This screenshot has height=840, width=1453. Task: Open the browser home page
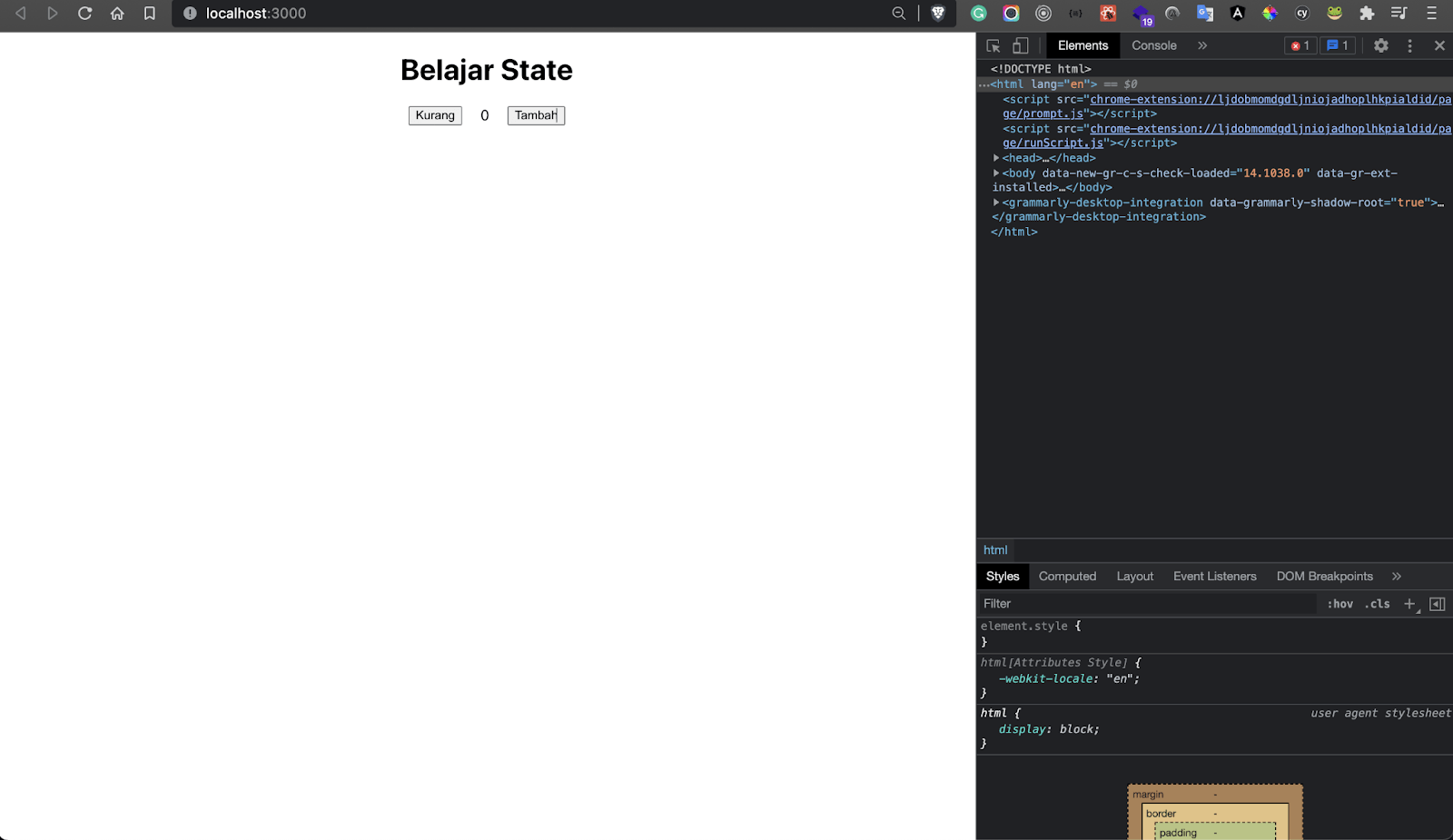(117, 14)
